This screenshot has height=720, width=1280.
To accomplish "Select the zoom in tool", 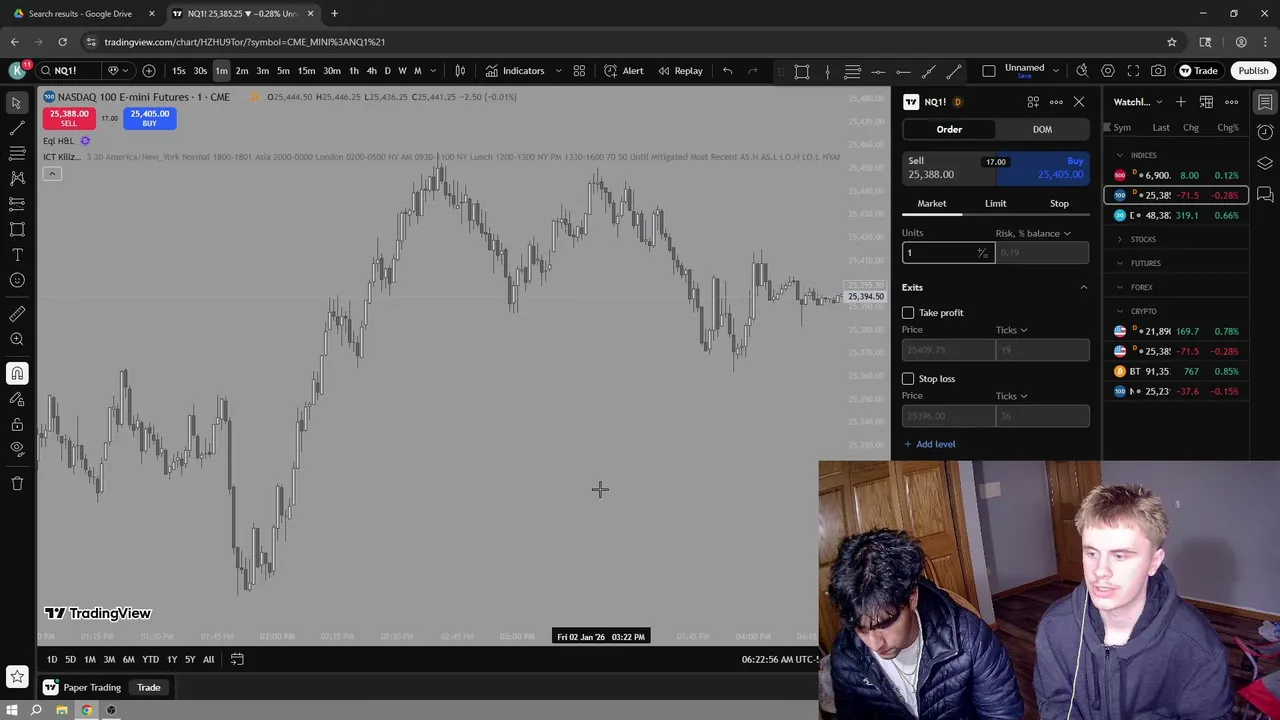I will coord(17,339).
